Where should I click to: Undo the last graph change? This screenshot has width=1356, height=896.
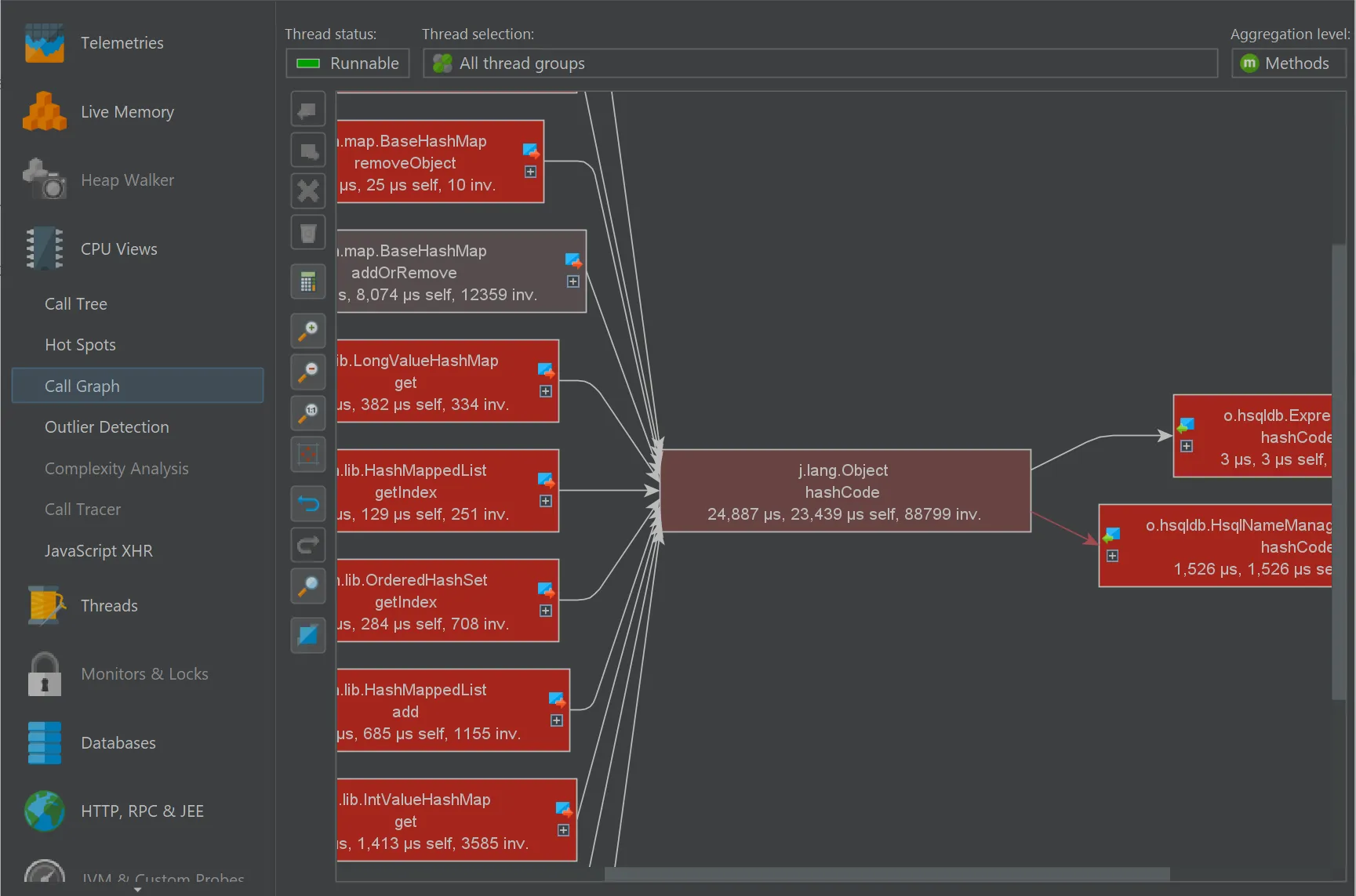(x=307, y=503)
